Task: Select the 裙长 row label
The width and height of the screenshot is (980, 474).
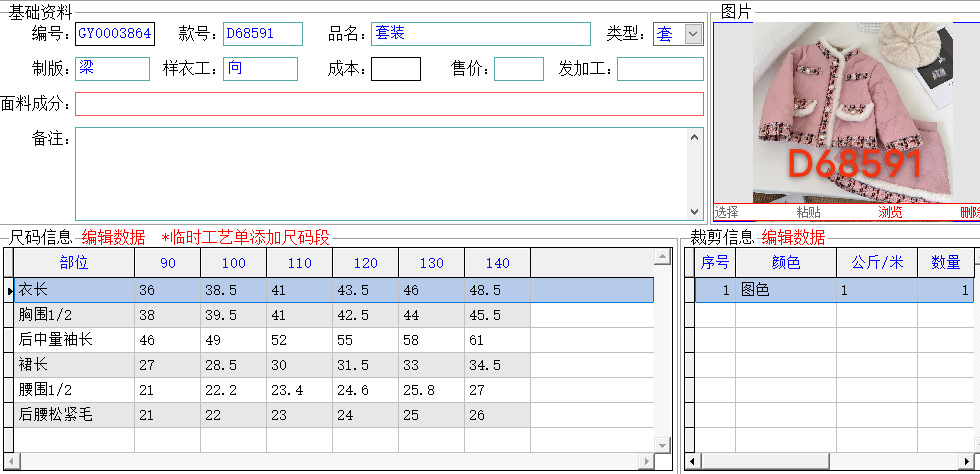Action: [x=74, y=365]
